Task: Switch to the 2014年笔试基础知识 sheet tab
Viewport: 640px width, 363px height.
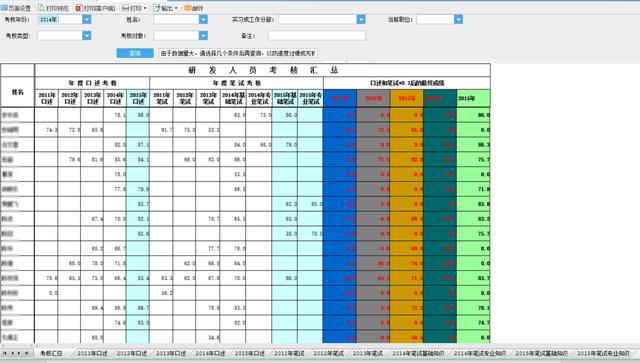Action: pyautogui.click(x=418, y=353)
